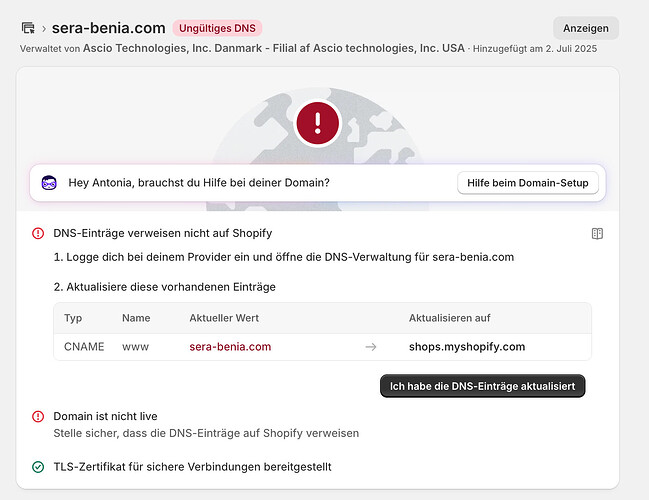Click green checkmark icon beside TLS-Zertifikat

click(38, 467)
